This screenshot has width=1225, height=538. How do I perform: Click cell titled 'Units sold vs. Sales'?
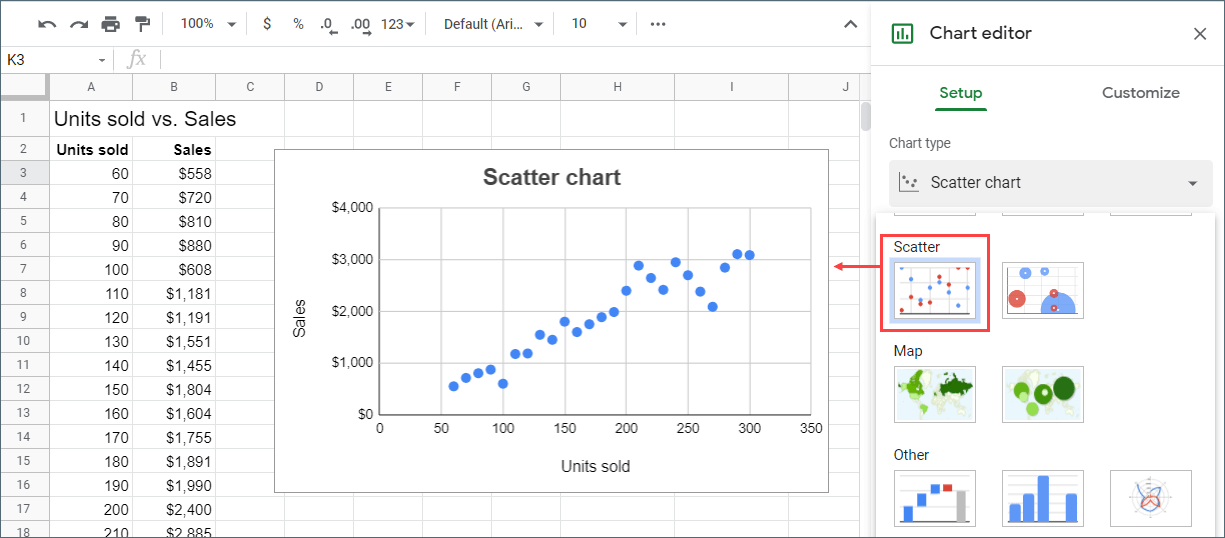tap(145, 119)
